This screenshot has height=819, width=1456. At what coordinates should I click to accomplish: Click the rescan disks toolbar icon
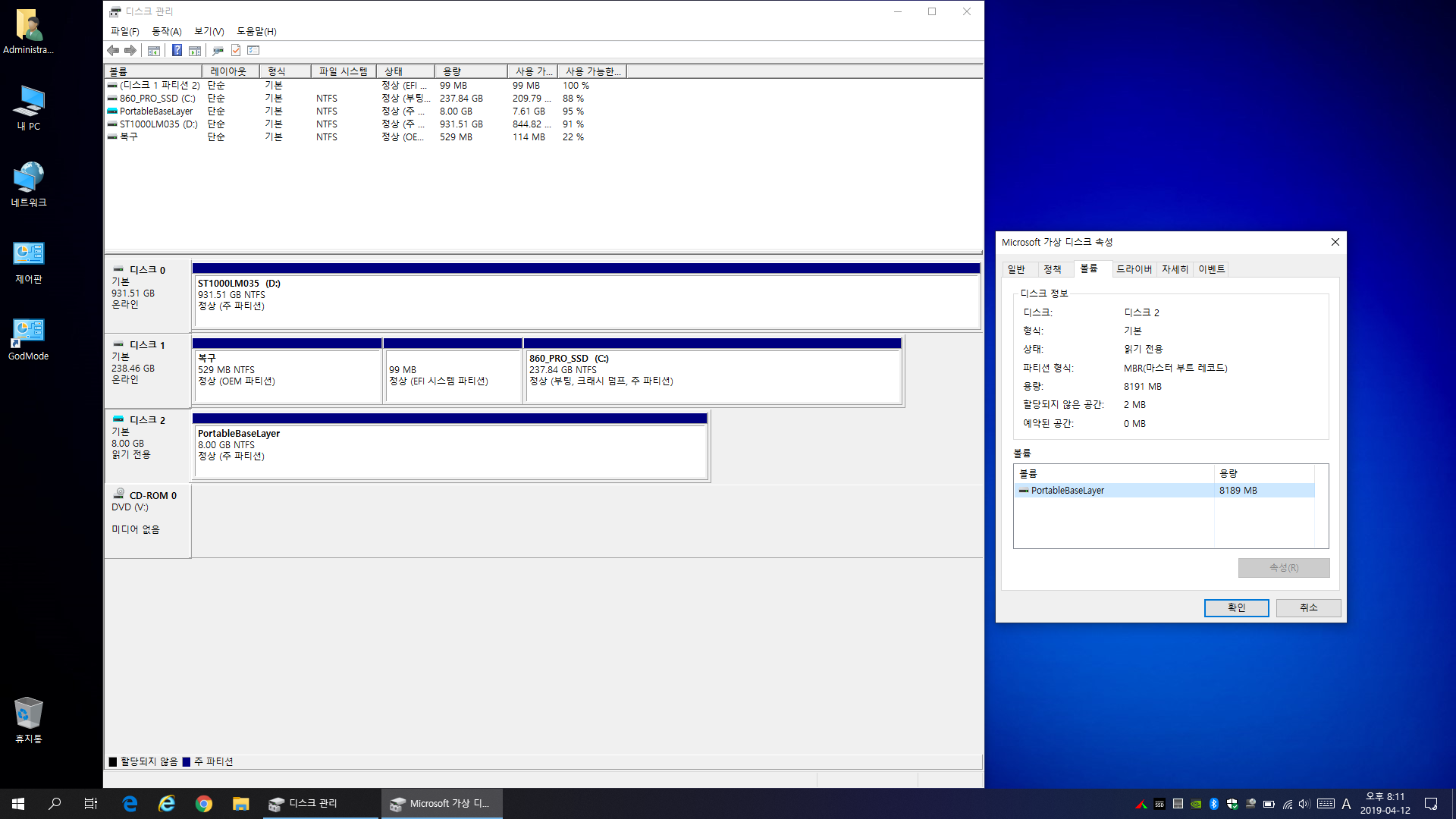tap(218, 51)
